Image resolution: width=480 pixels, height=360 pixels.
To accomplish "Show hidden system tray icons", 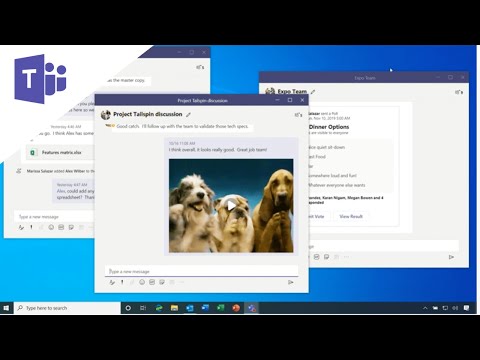I will pos(425,308).
